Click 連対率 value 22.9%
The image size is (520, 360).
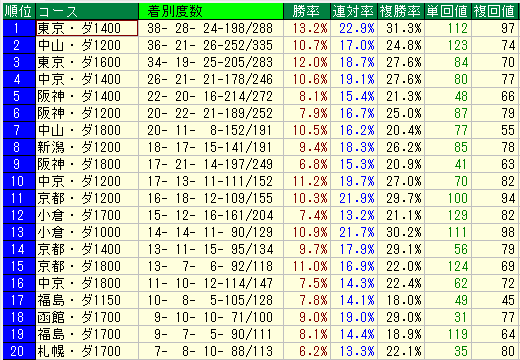point(354,28)
